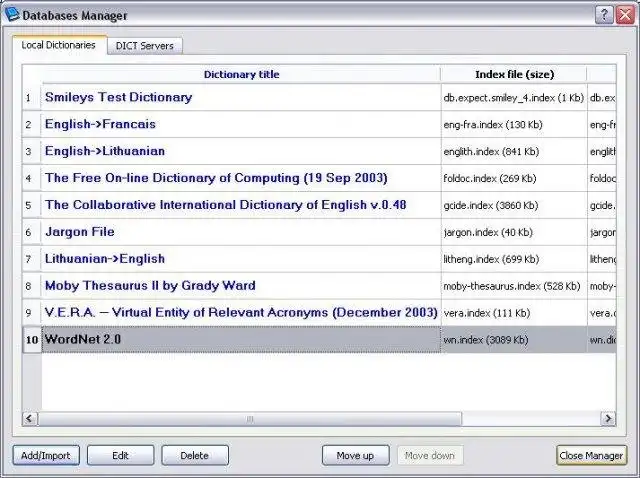Close the Databases Manager window

click(x=625, y=16)
